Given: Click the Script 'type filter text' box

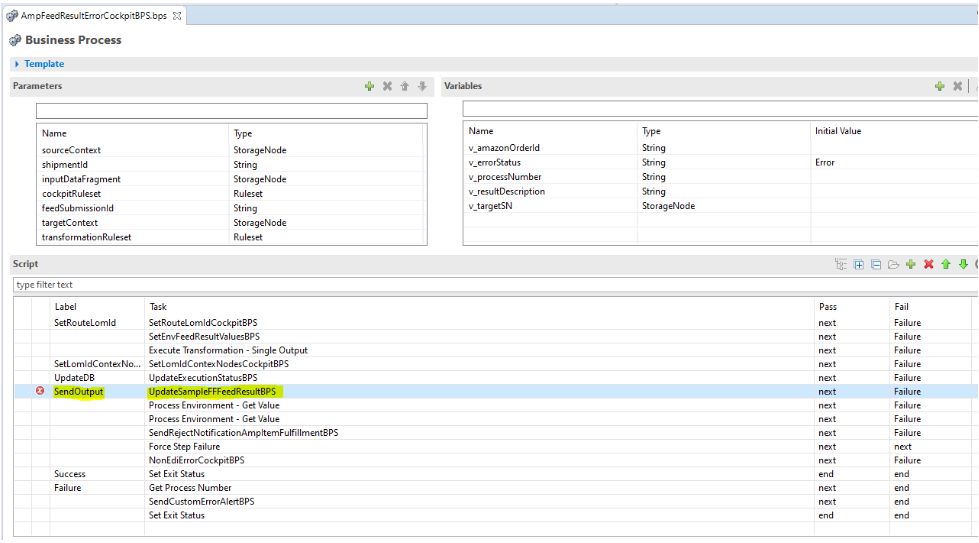Looking at the screenshot, I should (x=496, y=285).
